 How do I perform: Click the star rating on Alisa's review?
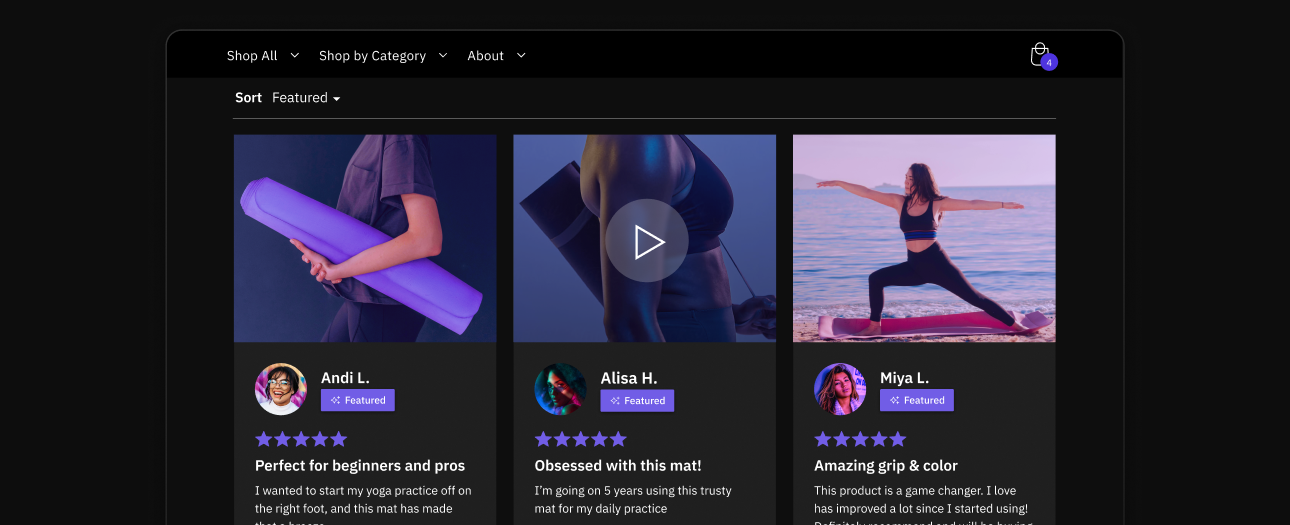[580, 439]
